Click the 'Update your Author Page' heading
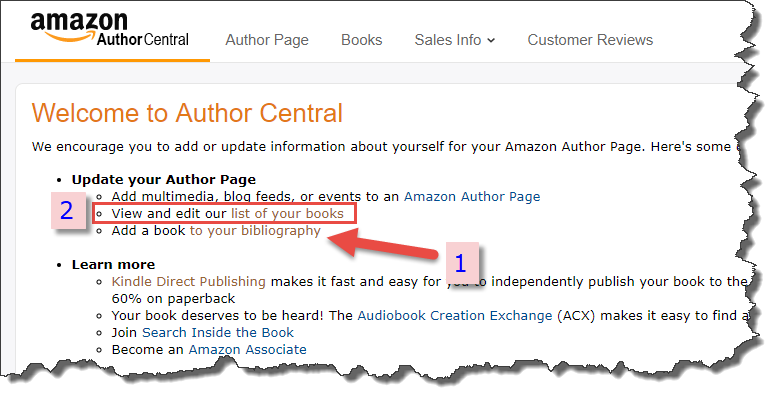 coord(164,180)
